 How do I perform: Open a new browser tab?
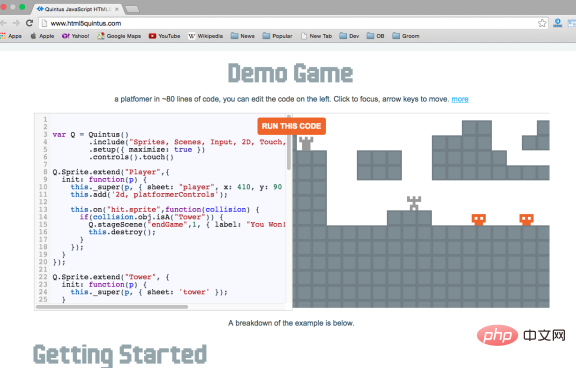point(132,9)
